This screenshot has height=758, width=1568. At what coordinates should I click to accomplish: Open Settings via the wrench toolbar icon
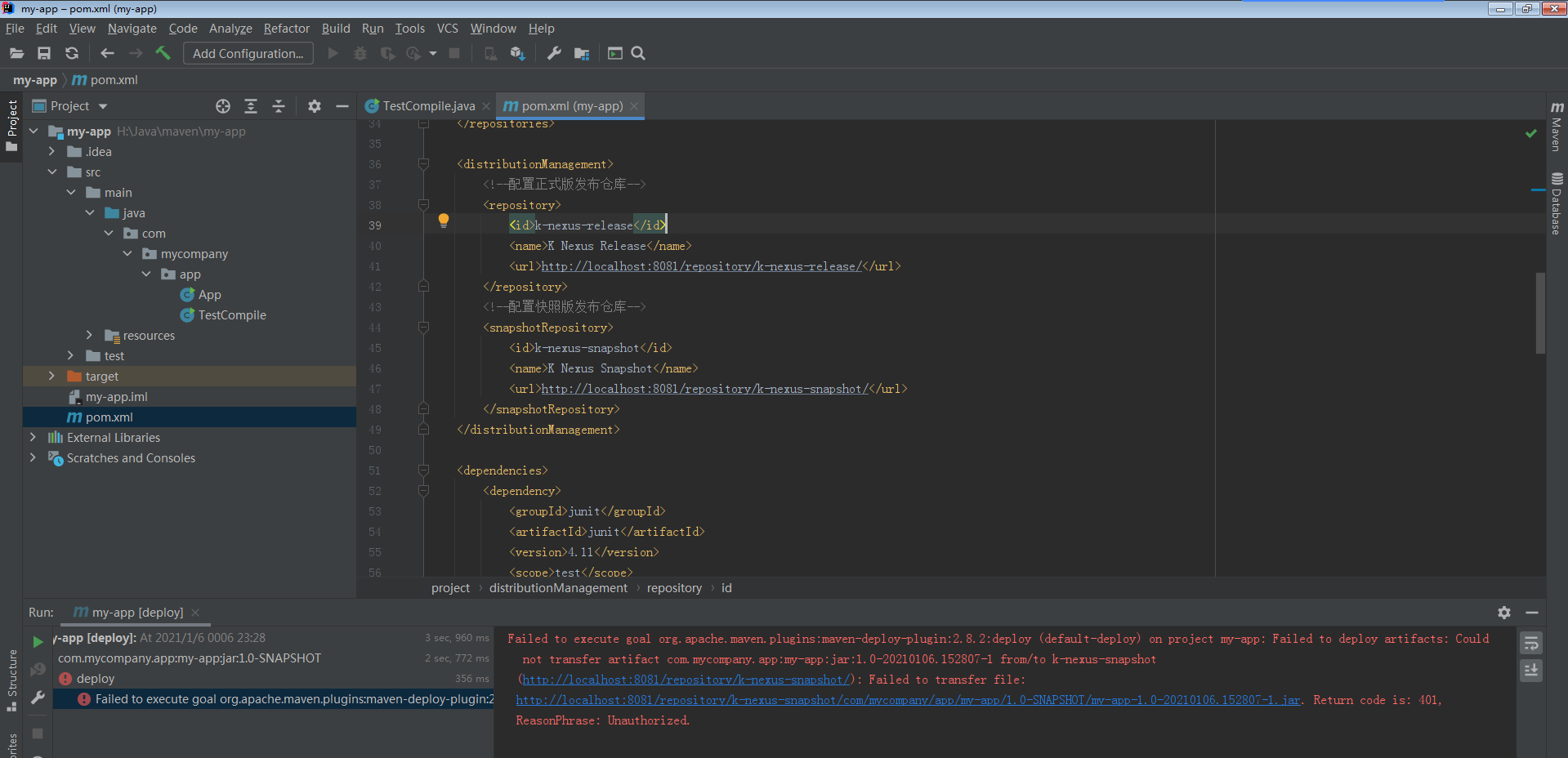point(554,53)
